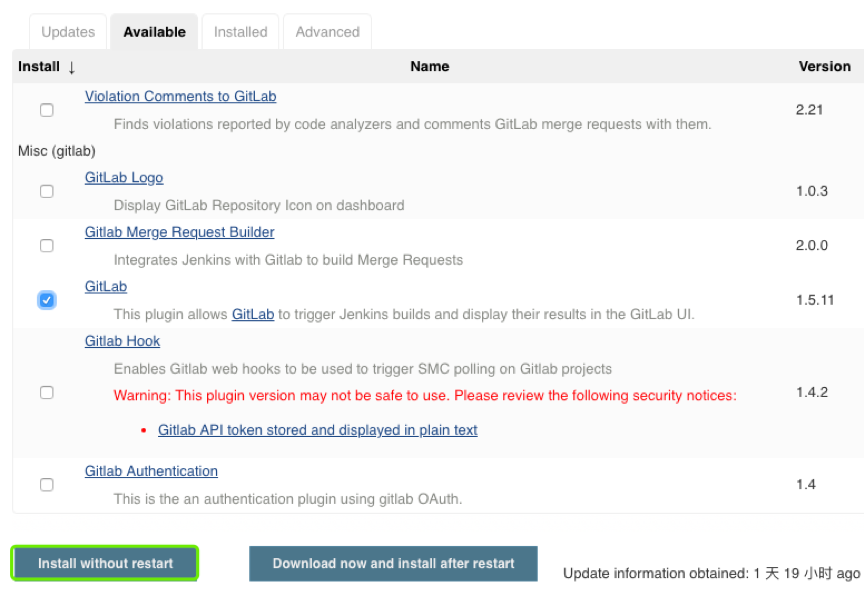Sort plugins by Name column

tap(429, 67)
